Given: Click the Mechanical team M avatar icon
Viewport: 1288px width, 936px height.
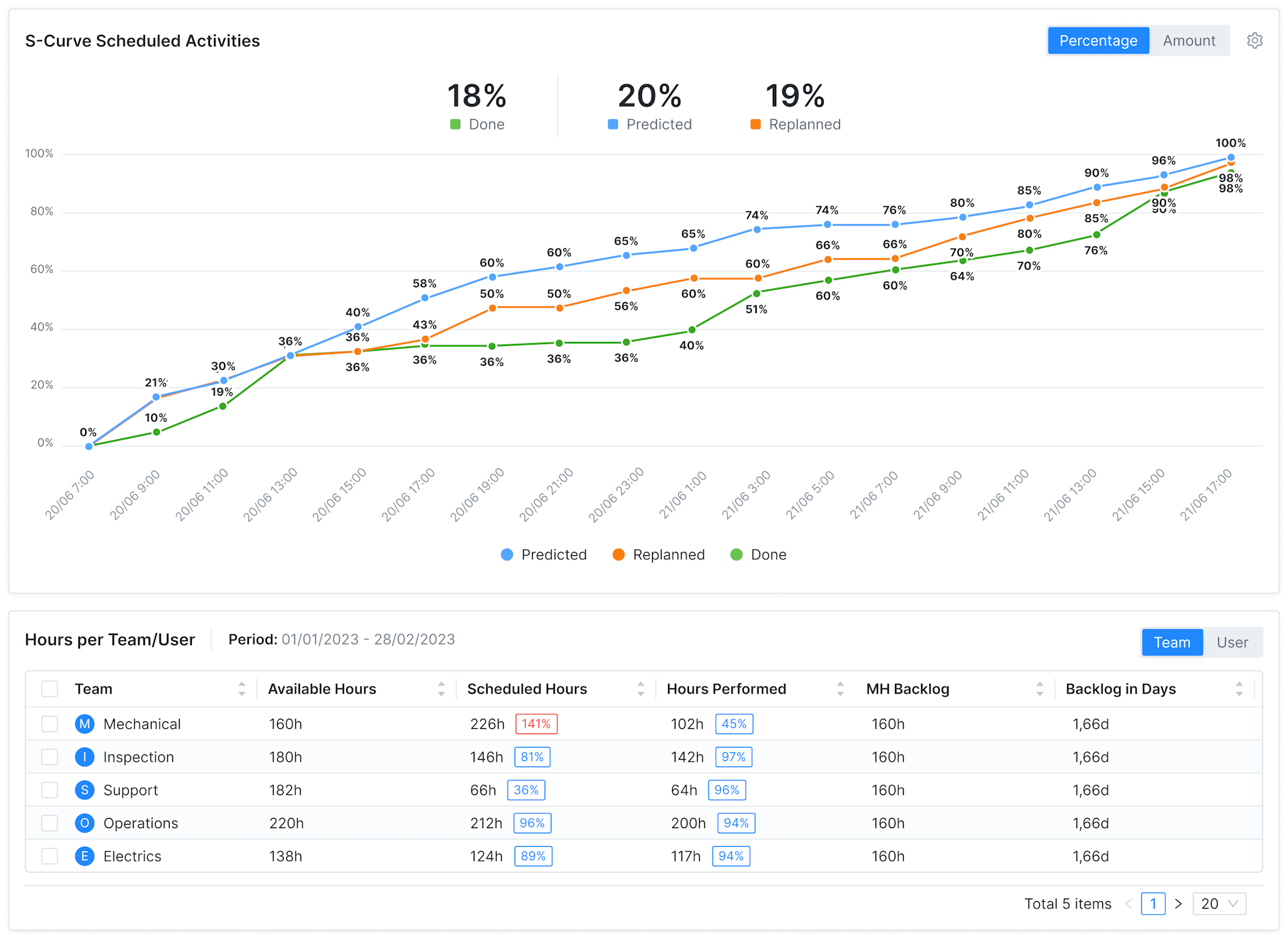Looking at the screenshot, I should click(x=85, y=724).
